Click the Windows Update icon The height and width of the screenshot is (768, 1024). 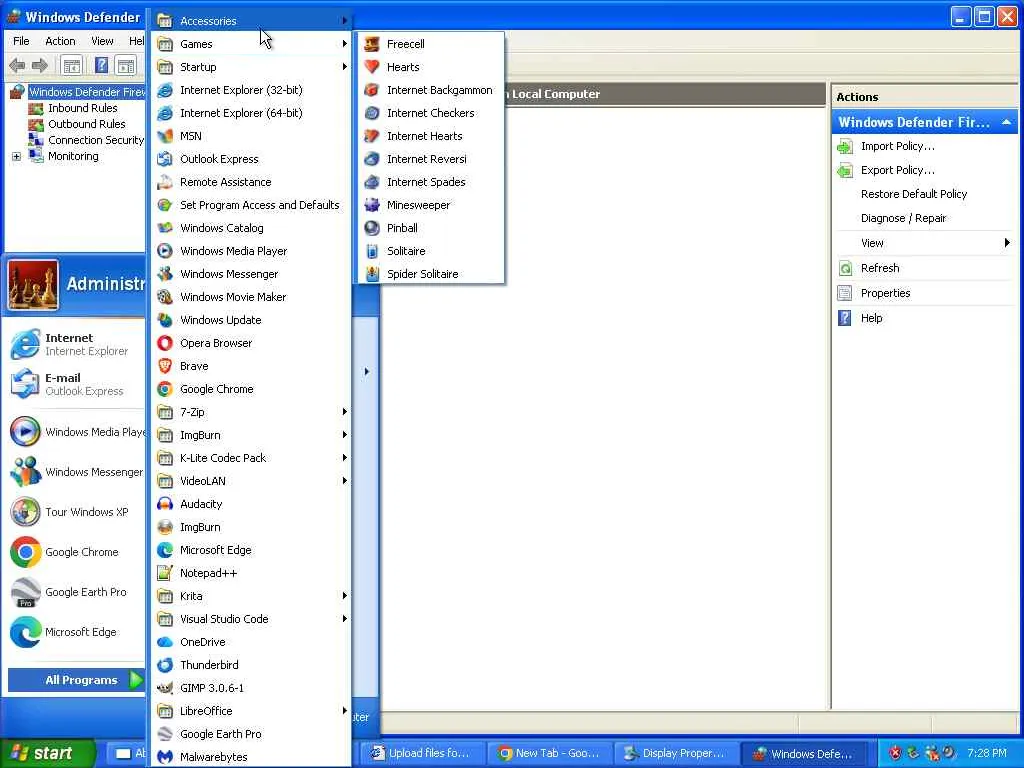(165, 320)
